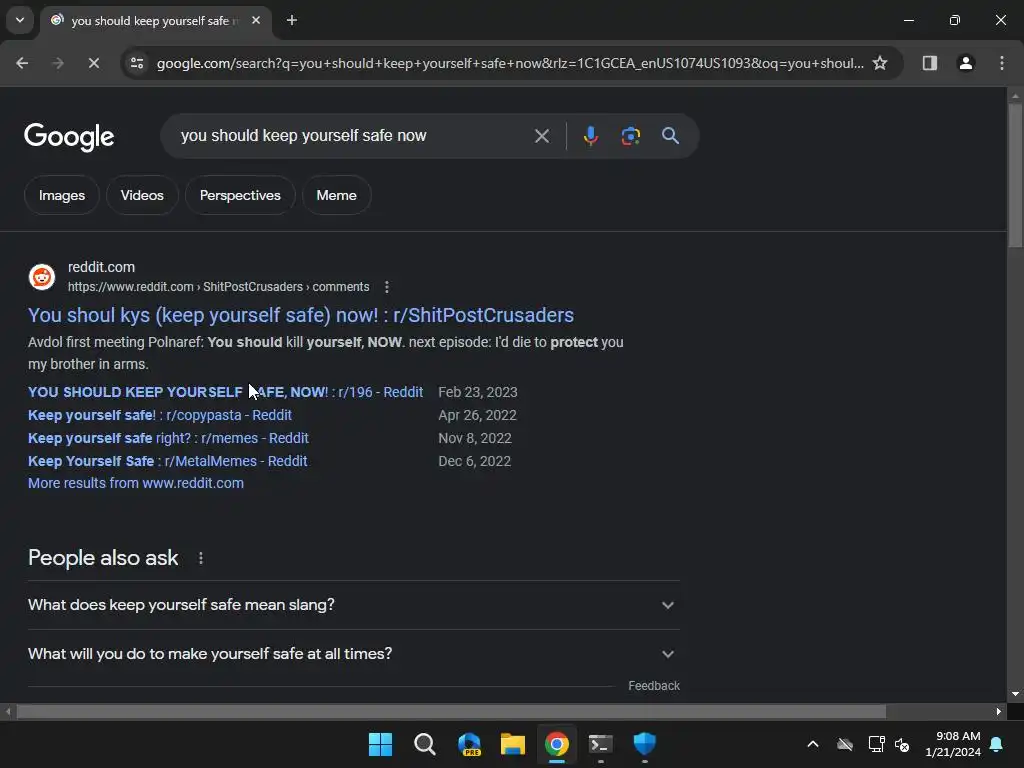This screenshot has height=768, width=1024.
Task: Clear the search box text
Action: tap(541, 136)
